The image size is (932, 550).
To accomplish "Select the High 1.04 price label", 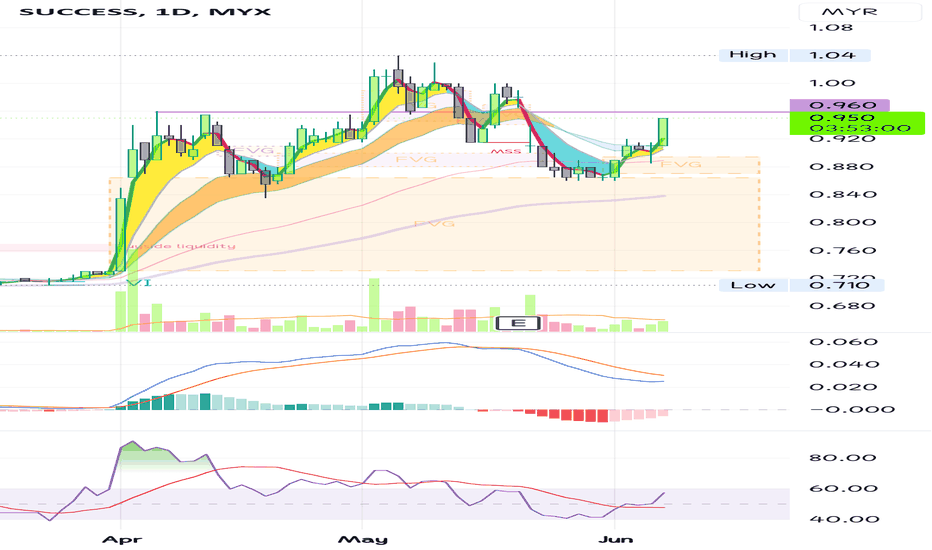I will [x=795, y=55].
